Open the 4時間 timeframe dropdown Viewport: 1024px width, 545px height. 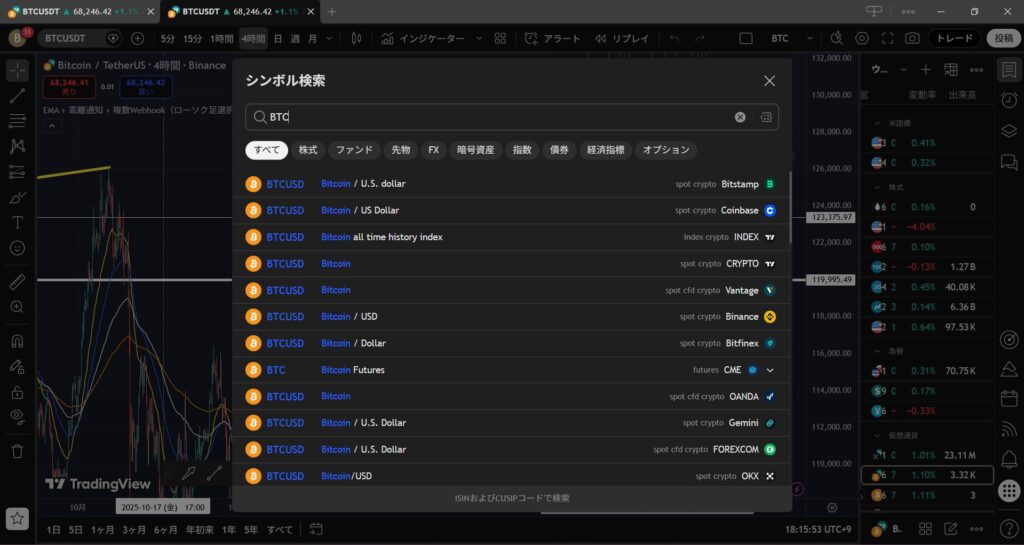click(x=252, y=38)
